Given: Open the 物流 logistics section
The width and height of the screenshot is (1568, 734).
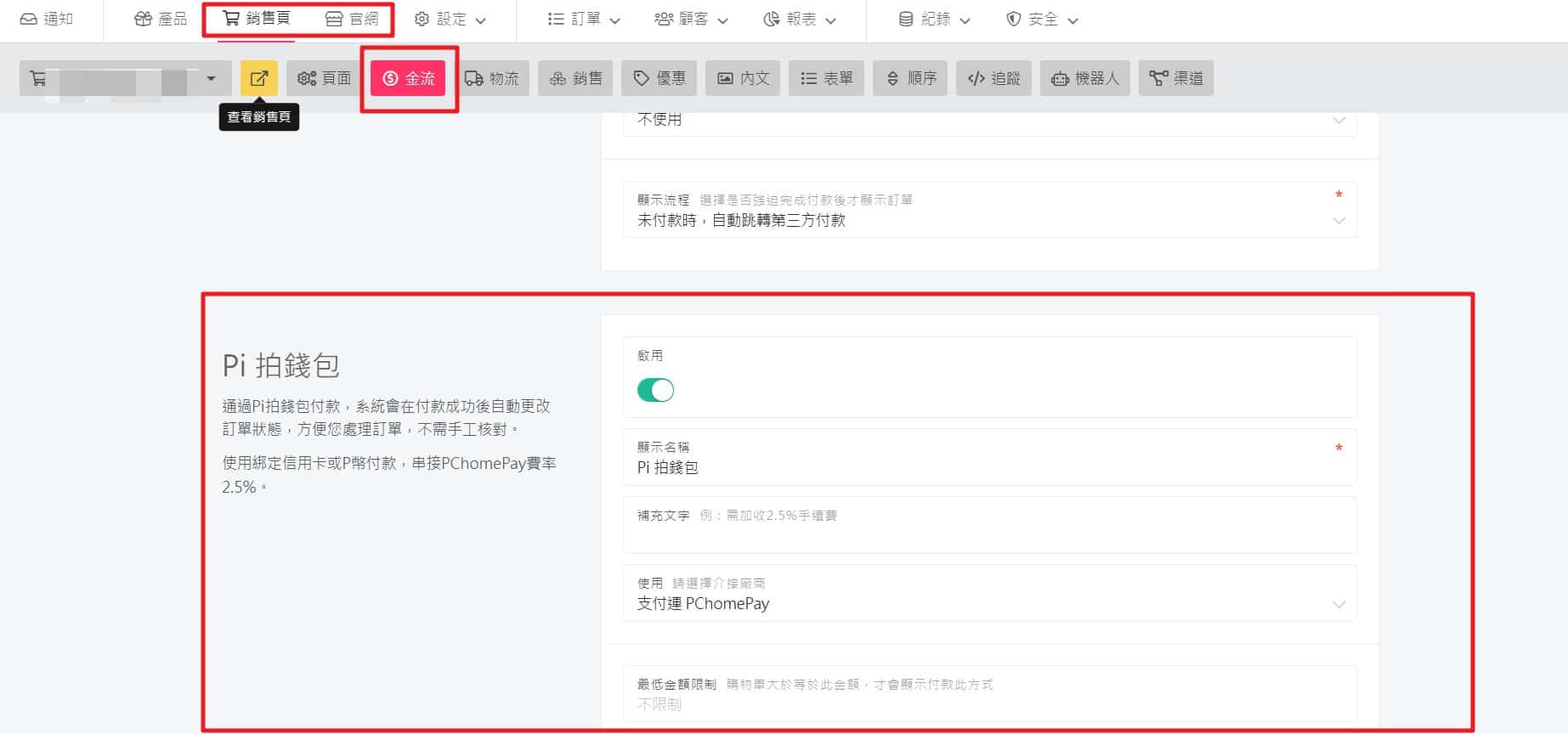Looking at the screenshot, I should [492, 78].
